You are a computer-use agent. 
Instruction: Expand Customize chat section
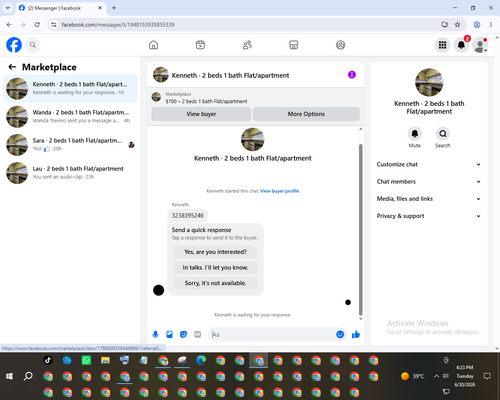click(x=429, y=164)
